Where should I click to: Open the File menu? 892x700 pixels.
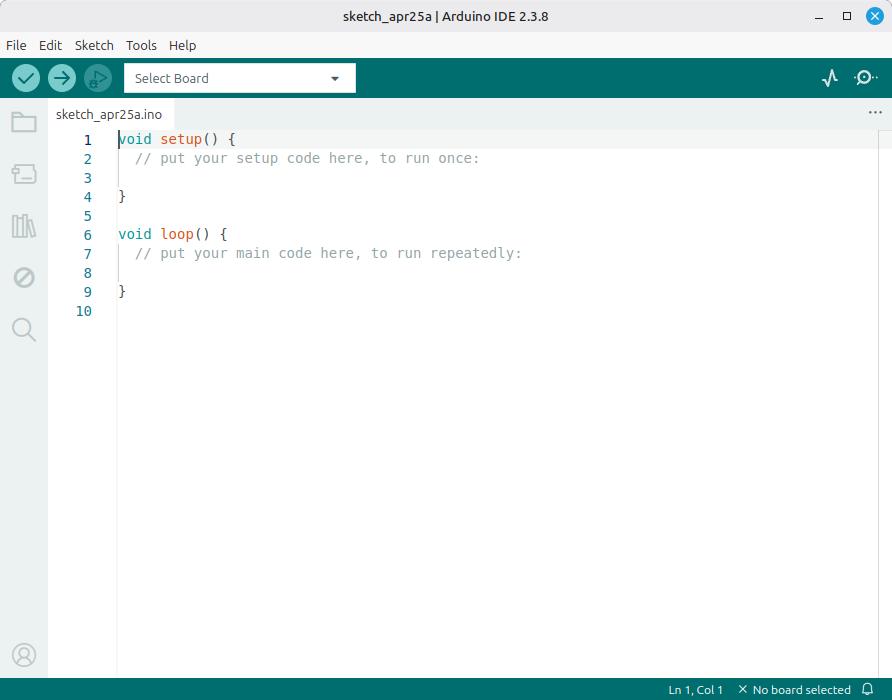point(16,45)
